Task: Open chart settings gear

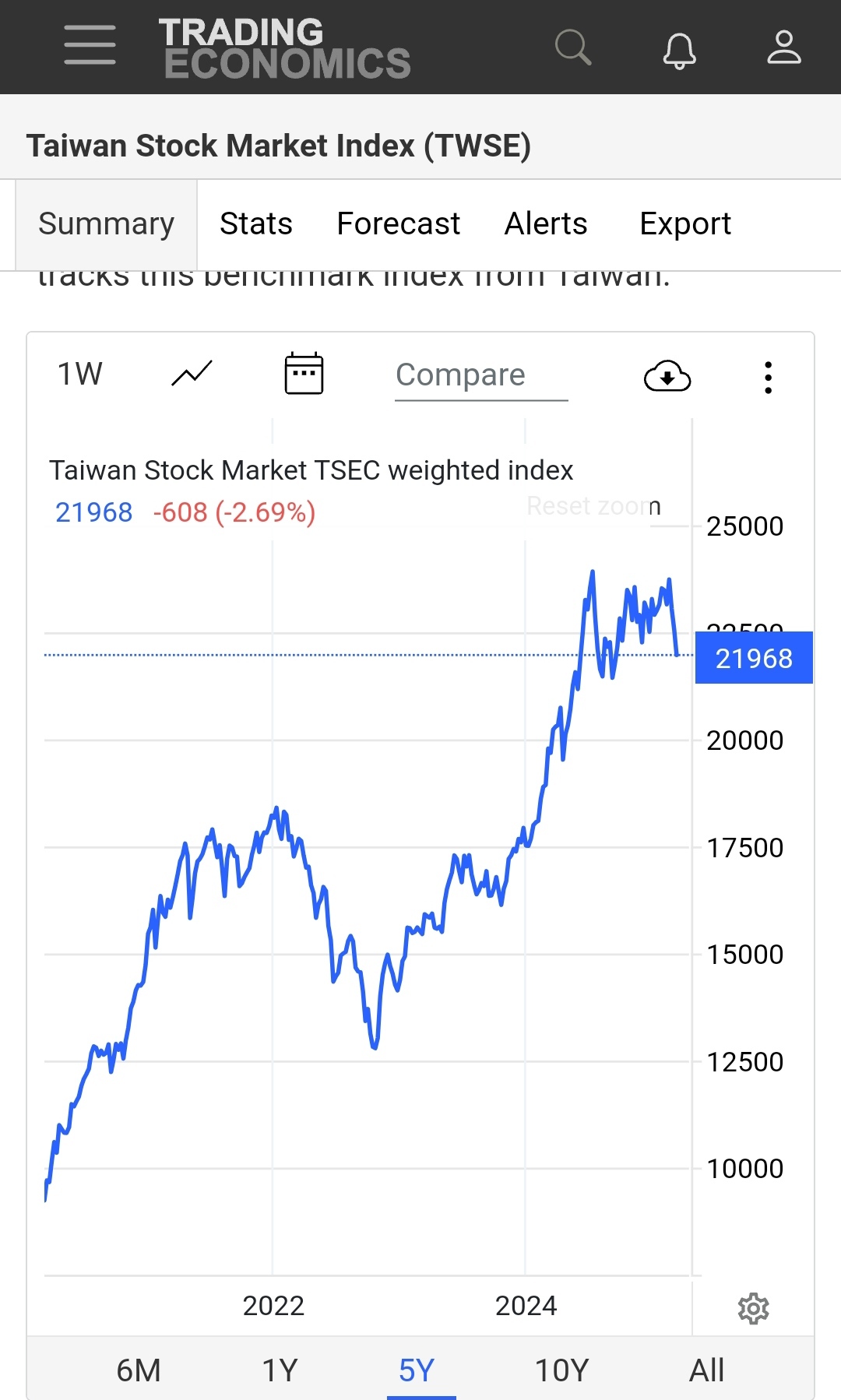Action: pos(753,1309)
